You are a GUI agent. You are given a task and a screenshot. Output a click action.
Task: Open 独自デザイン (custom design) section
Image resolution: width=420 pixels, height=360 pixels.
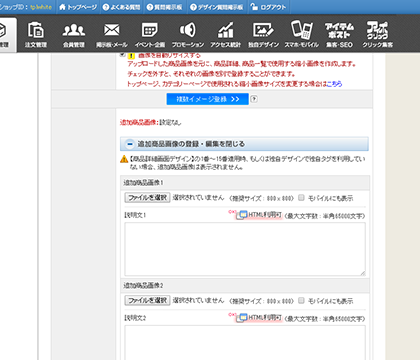coord(263,35)
